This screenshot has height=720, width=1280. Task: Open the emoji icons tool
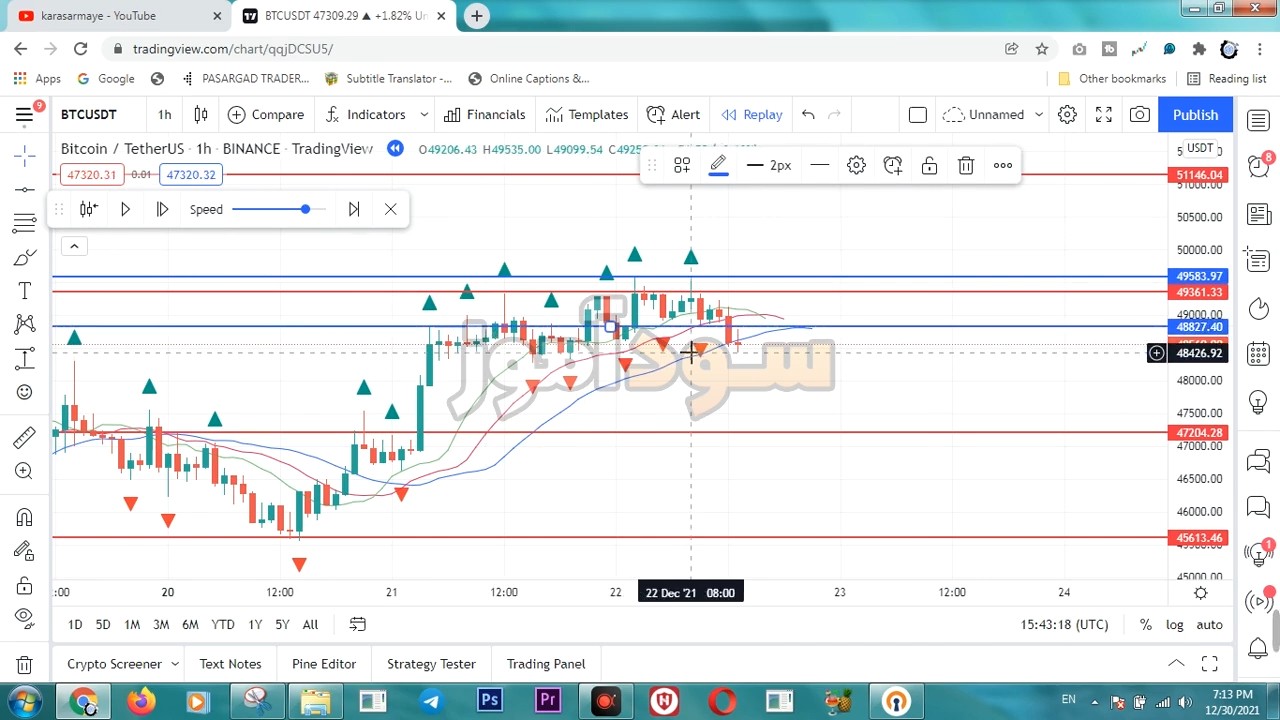click(x=25, y=392)
